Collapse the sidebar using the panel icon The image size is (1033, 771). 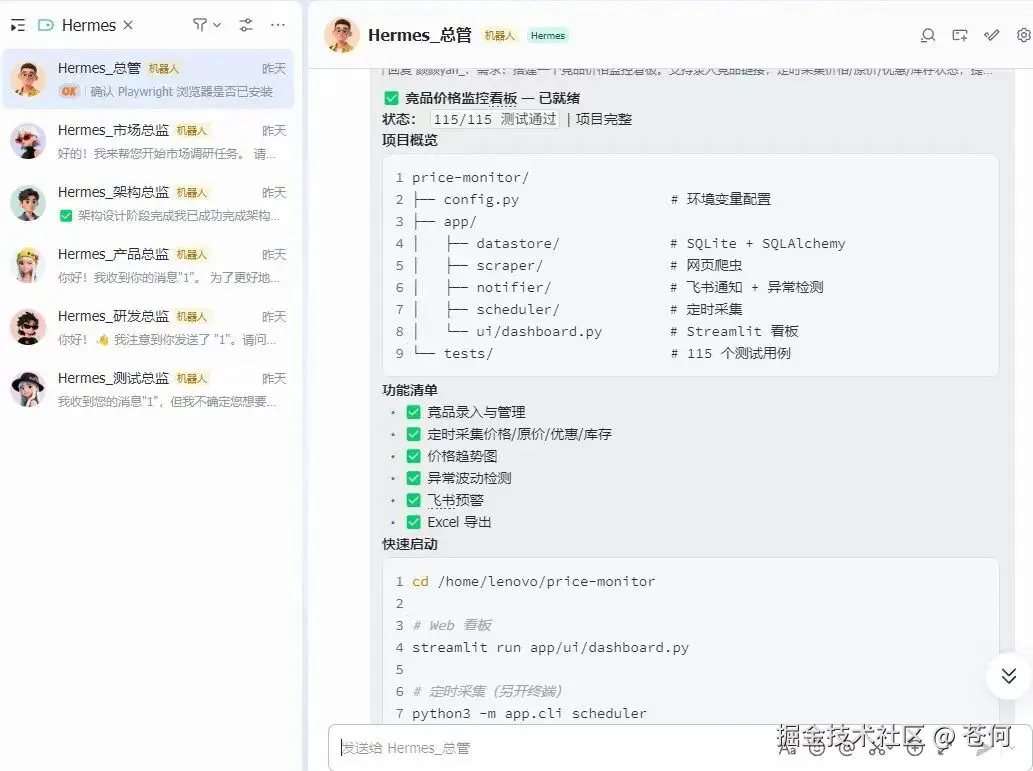16,24
